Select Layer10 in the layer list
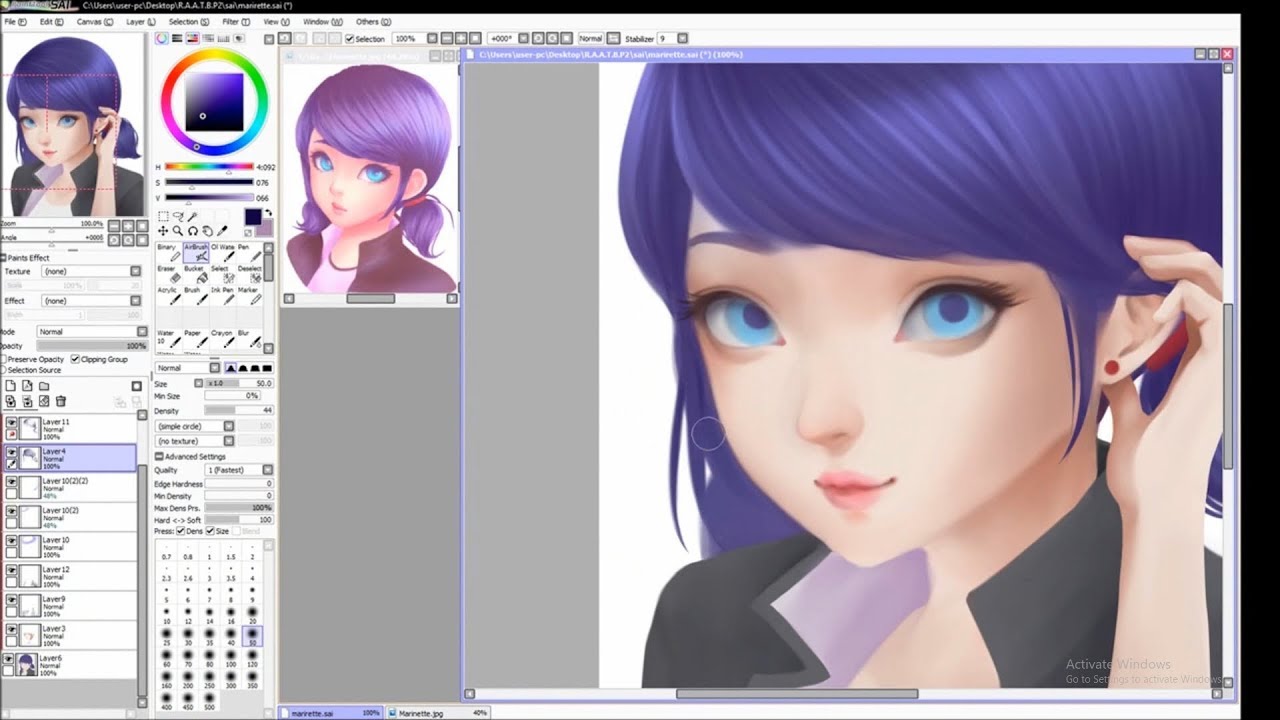This screenshot has height=720, width=1280. 70,547
